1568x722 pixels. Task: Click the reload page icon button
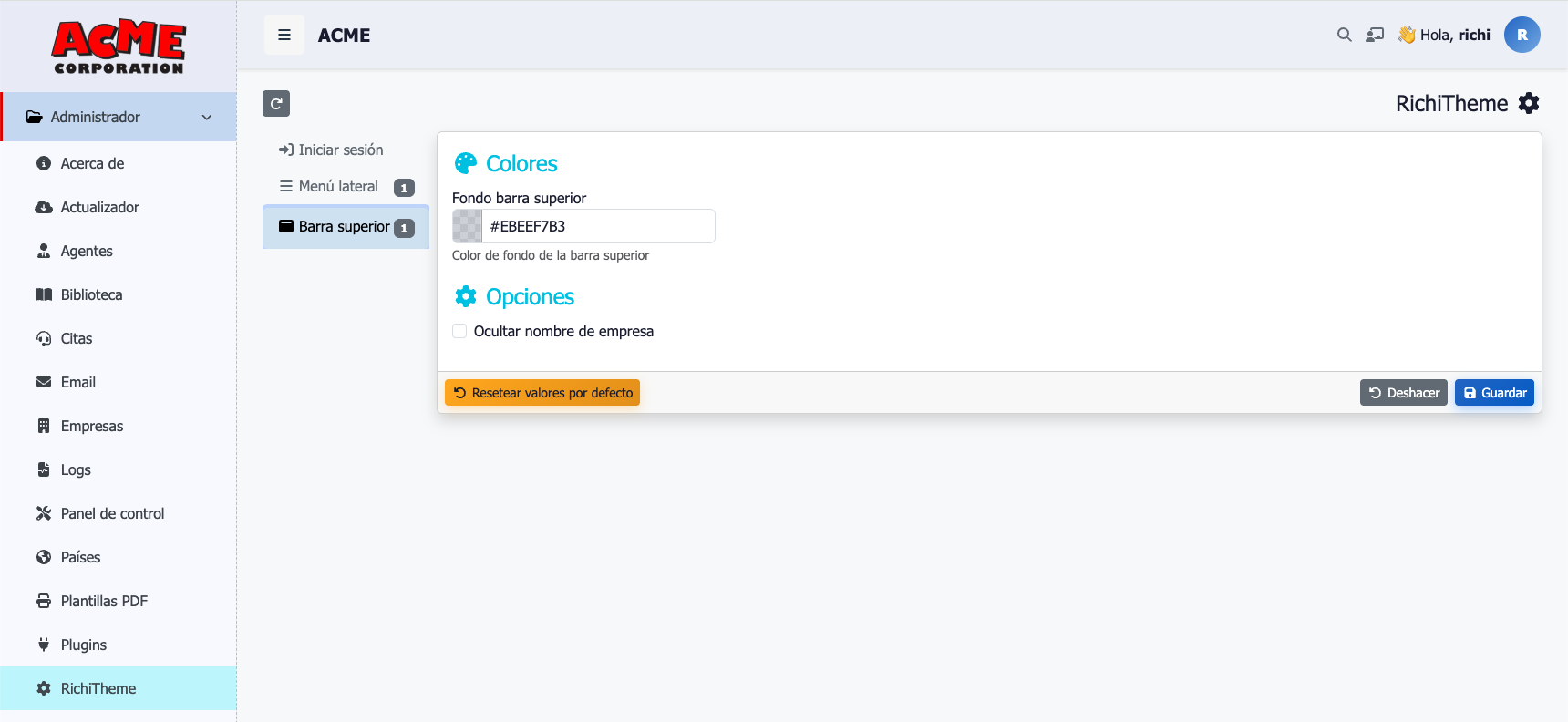click(276, 103)
